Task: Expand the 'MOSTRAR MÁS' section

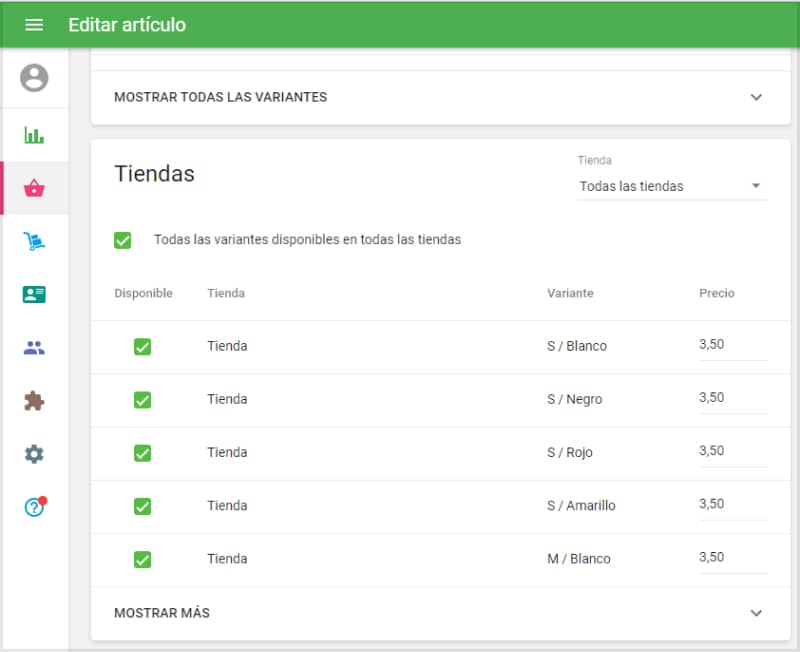Action: point(757,612)
